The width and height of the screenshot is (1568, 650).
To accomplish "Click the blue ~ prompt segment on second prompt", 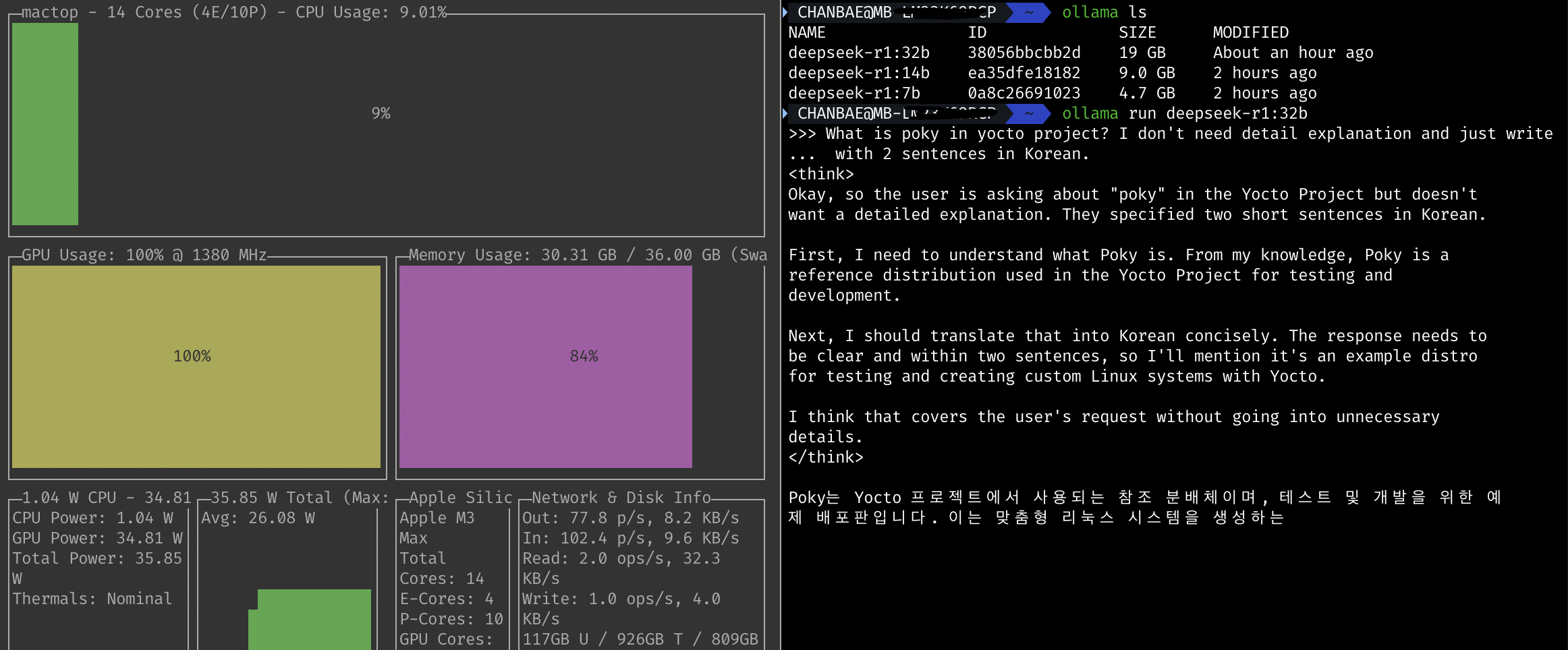I will 1028,113.
